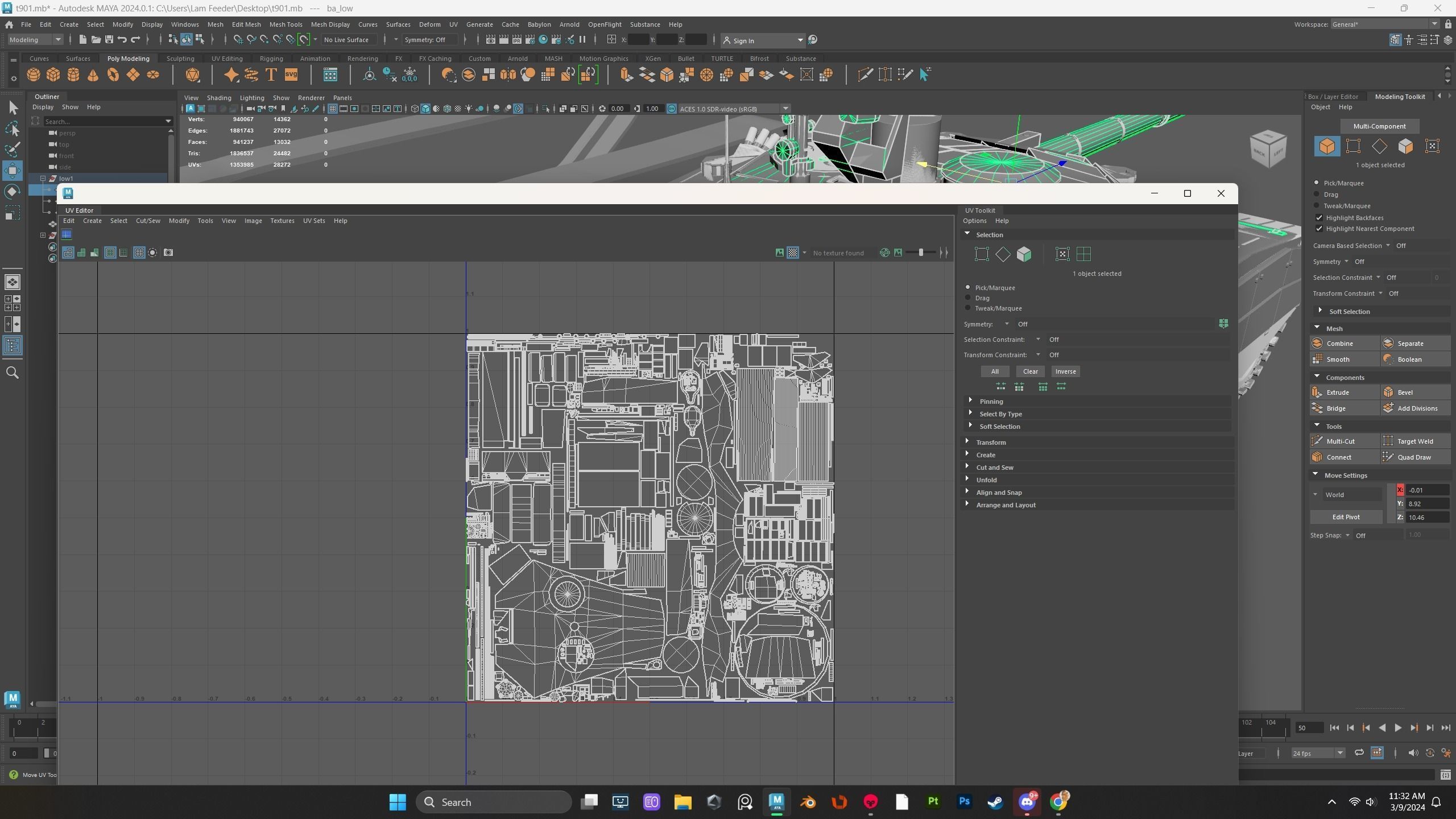Click the Combine mesh icon
Screen dimensions: 1456x819
click(x=1317, y=344)
